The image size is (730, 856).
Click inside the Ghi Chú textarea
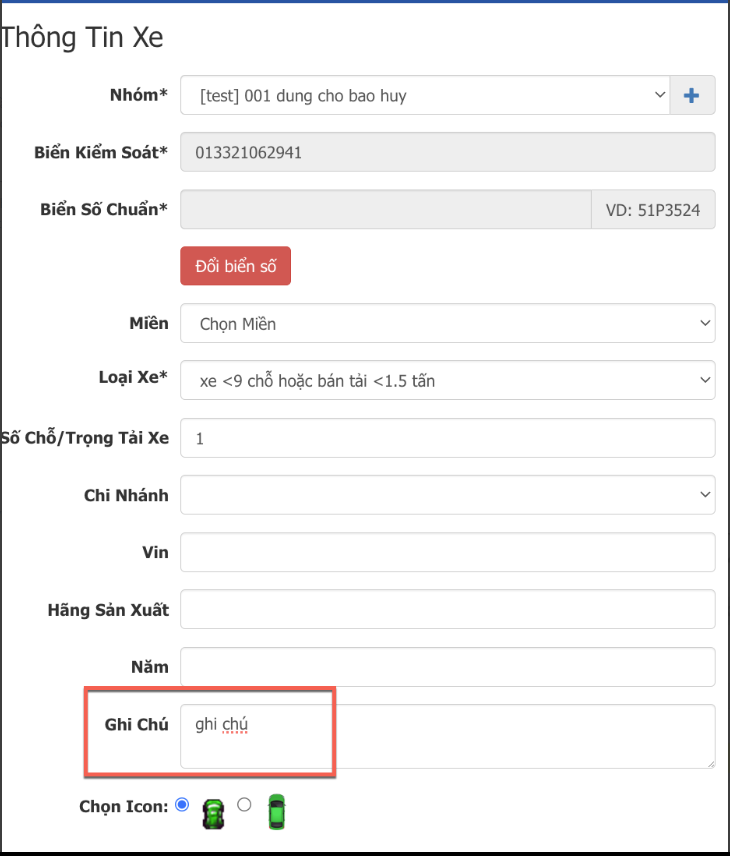click(448, 736)
